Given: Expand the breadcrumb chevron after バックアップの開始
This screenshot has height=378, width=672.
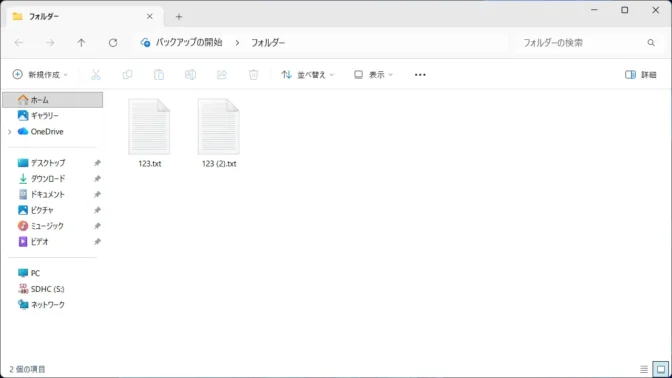Looking at the screenshot, I should [237, 43].
